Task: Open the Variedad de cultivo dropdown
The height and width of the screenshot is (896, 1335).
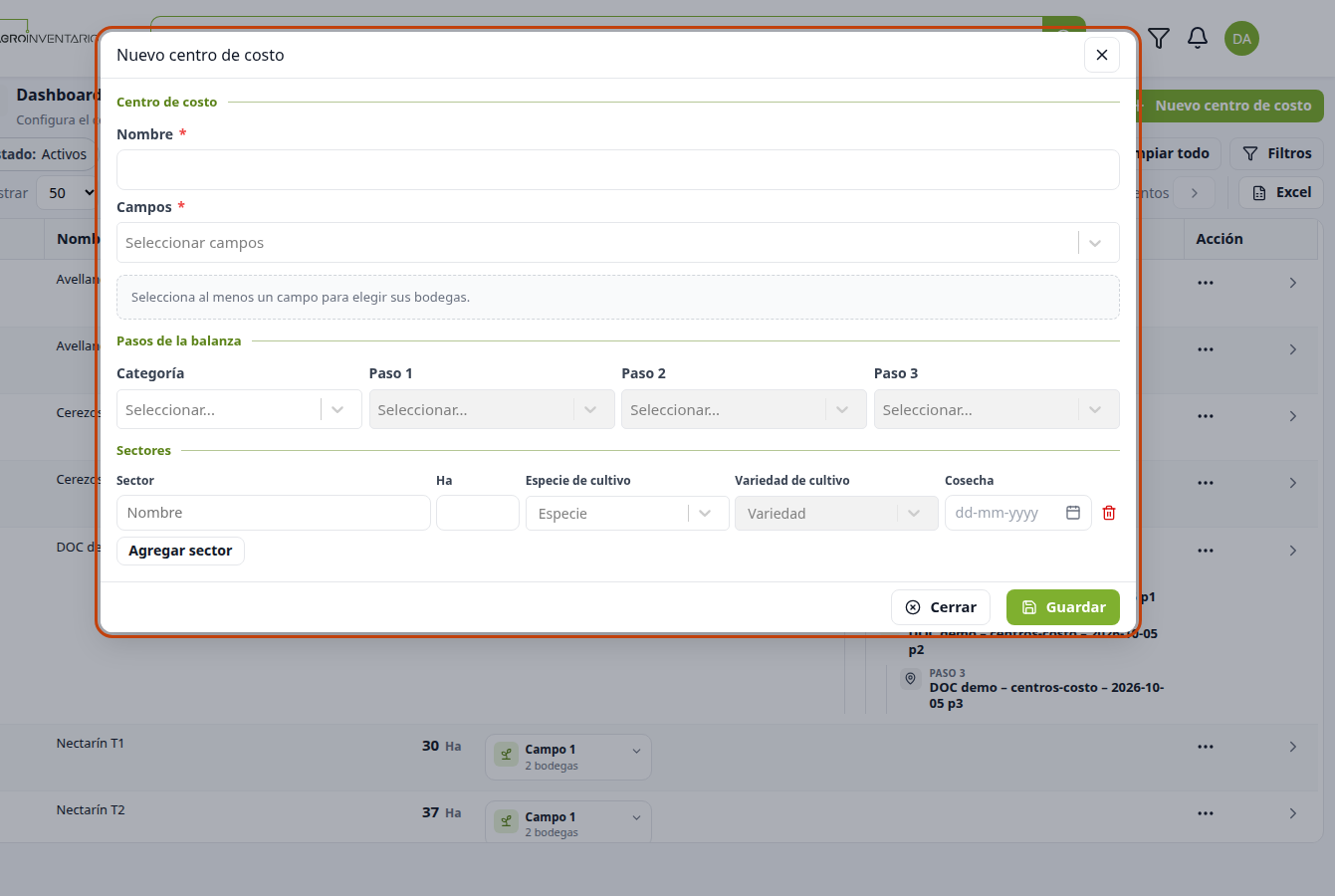Action: (x=836, y=513)
